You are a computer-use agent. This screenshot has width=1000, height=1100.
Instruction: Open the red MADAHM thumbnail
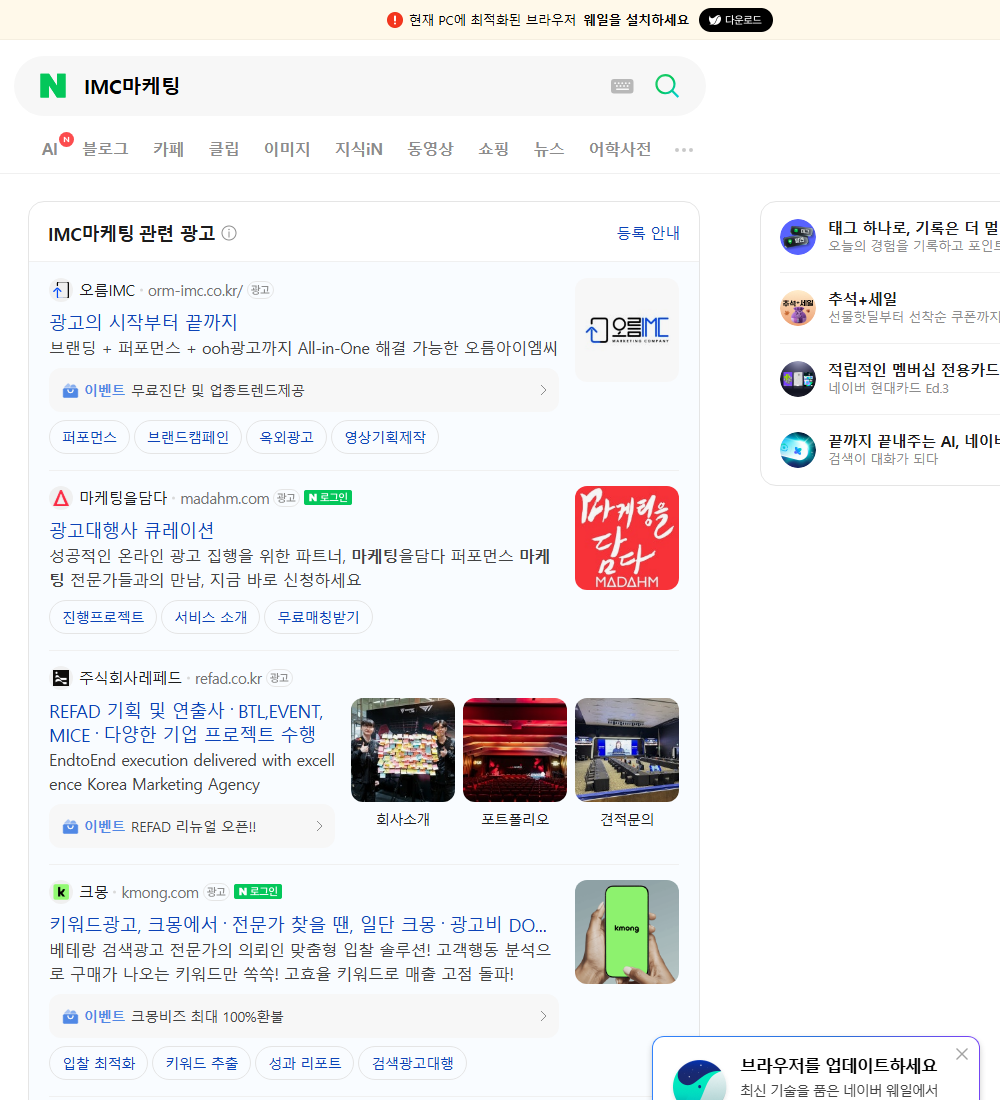627,538
